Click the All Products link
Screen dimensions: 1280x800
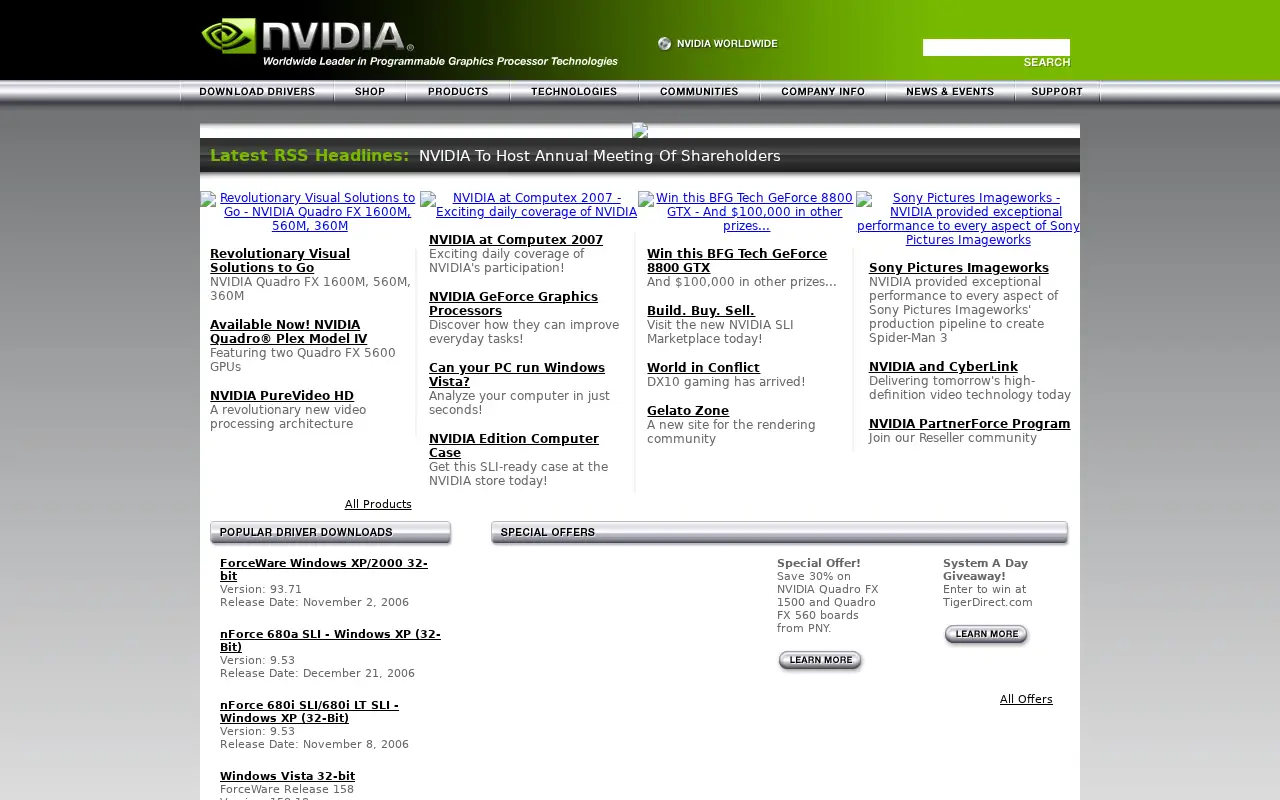pyautogui.click(x=378, y=504)
